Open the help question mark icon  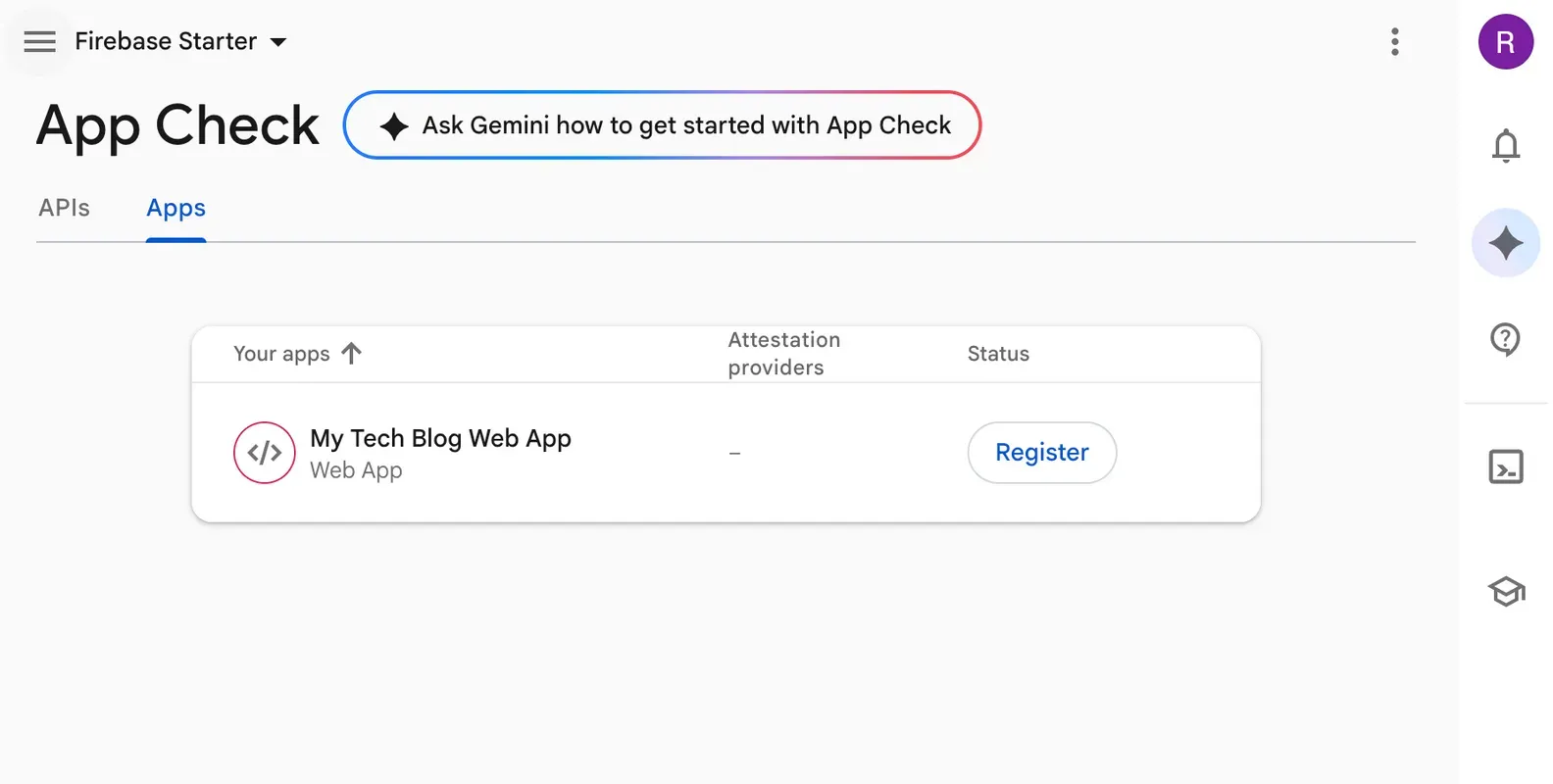pos(1504,339)
